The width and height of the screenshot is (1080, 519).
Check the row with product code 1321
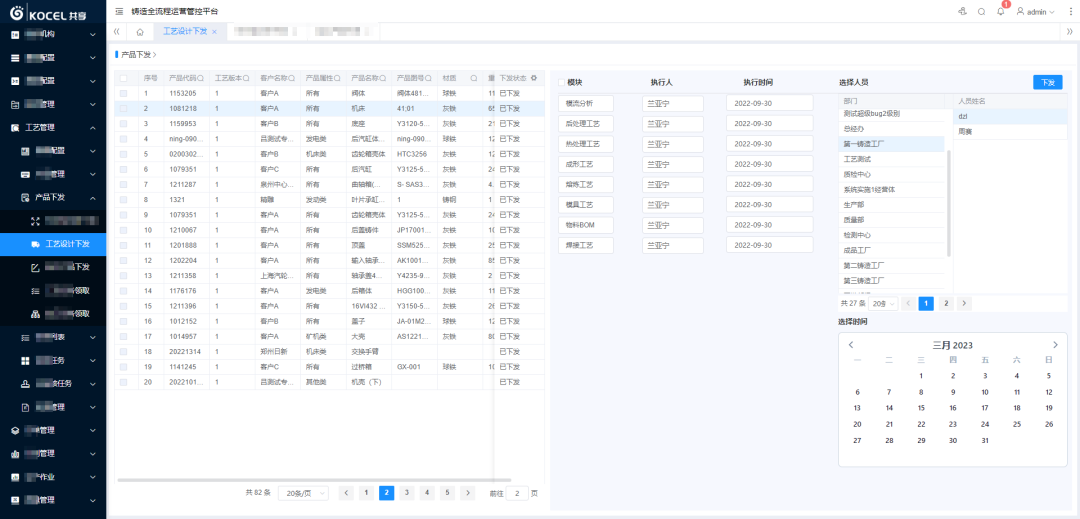pyautogui.click(x=123, y=200)
